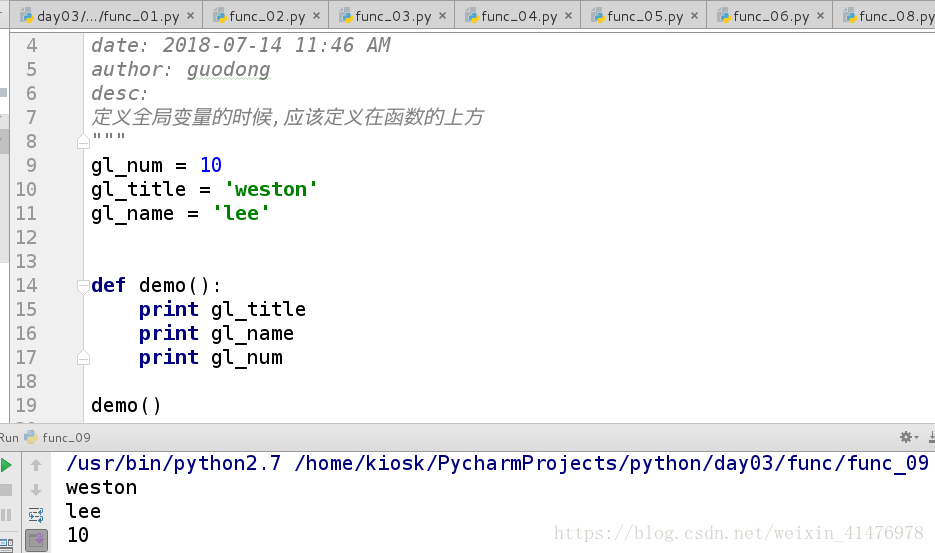This screenshot has width=935, height=553.
Task: Click the demo() call on line 19
Action: tap(126, 406)
